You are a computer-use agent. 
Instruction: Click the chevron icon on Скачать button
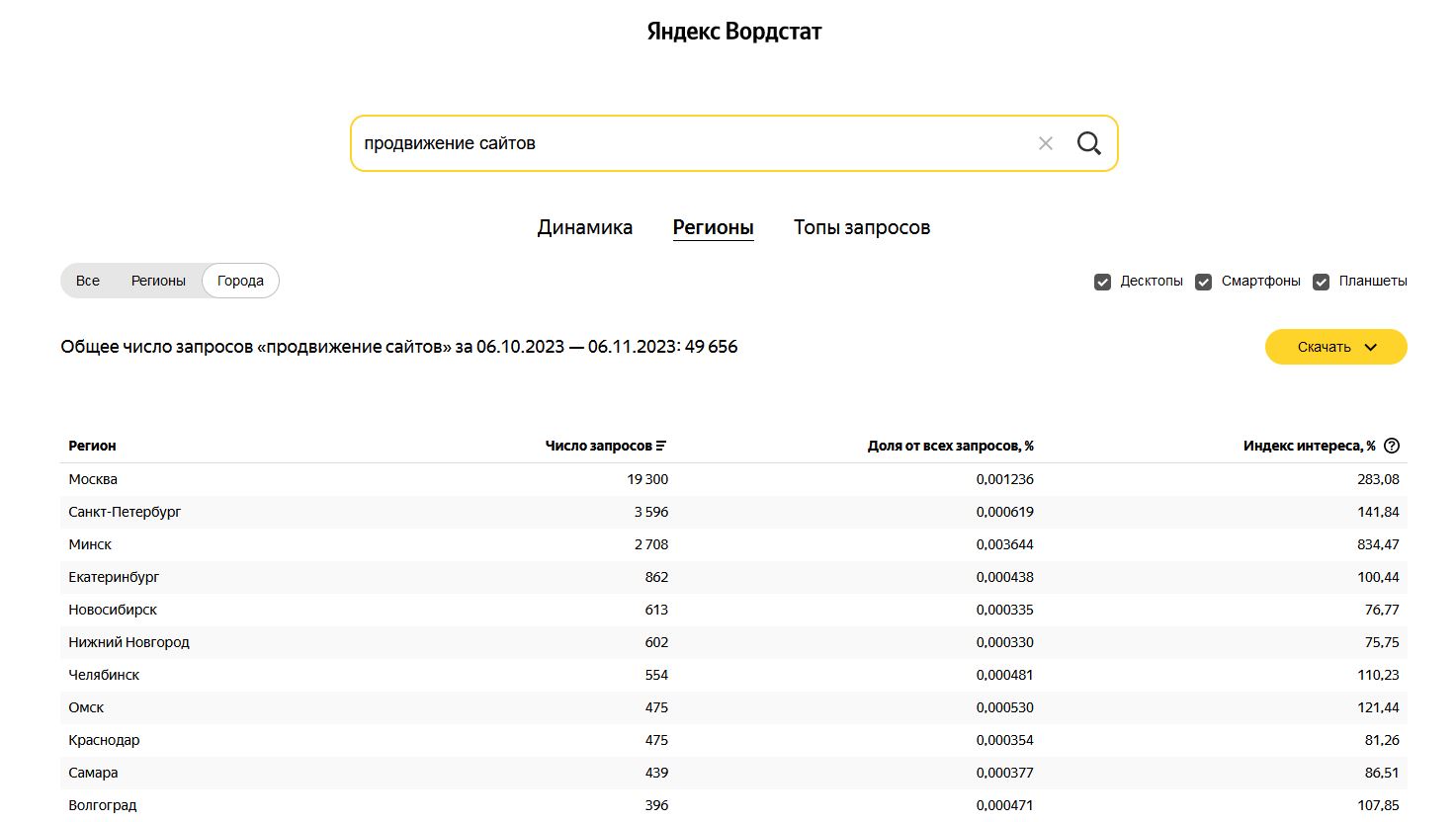coord(1371,347)
